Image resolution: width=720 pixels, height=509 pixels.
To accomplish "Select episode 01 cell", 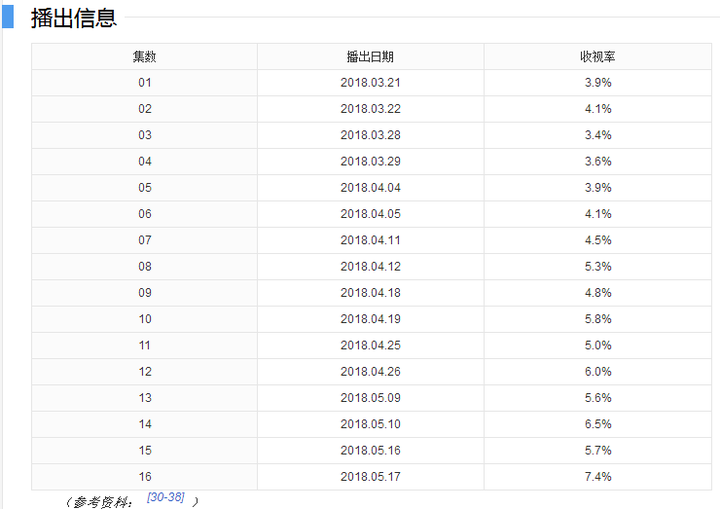I will [144, 83].
